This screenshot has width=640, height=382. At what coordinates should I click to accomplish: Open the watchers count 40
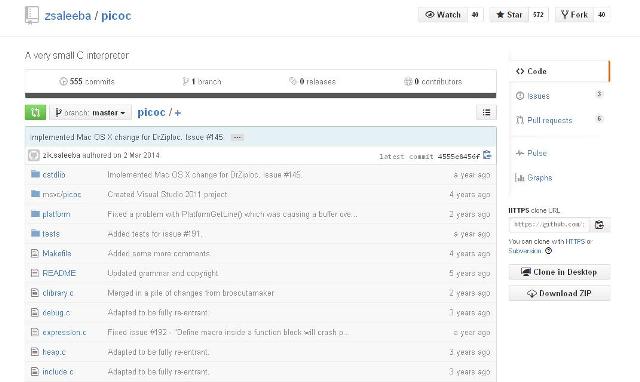pos(475,15)
